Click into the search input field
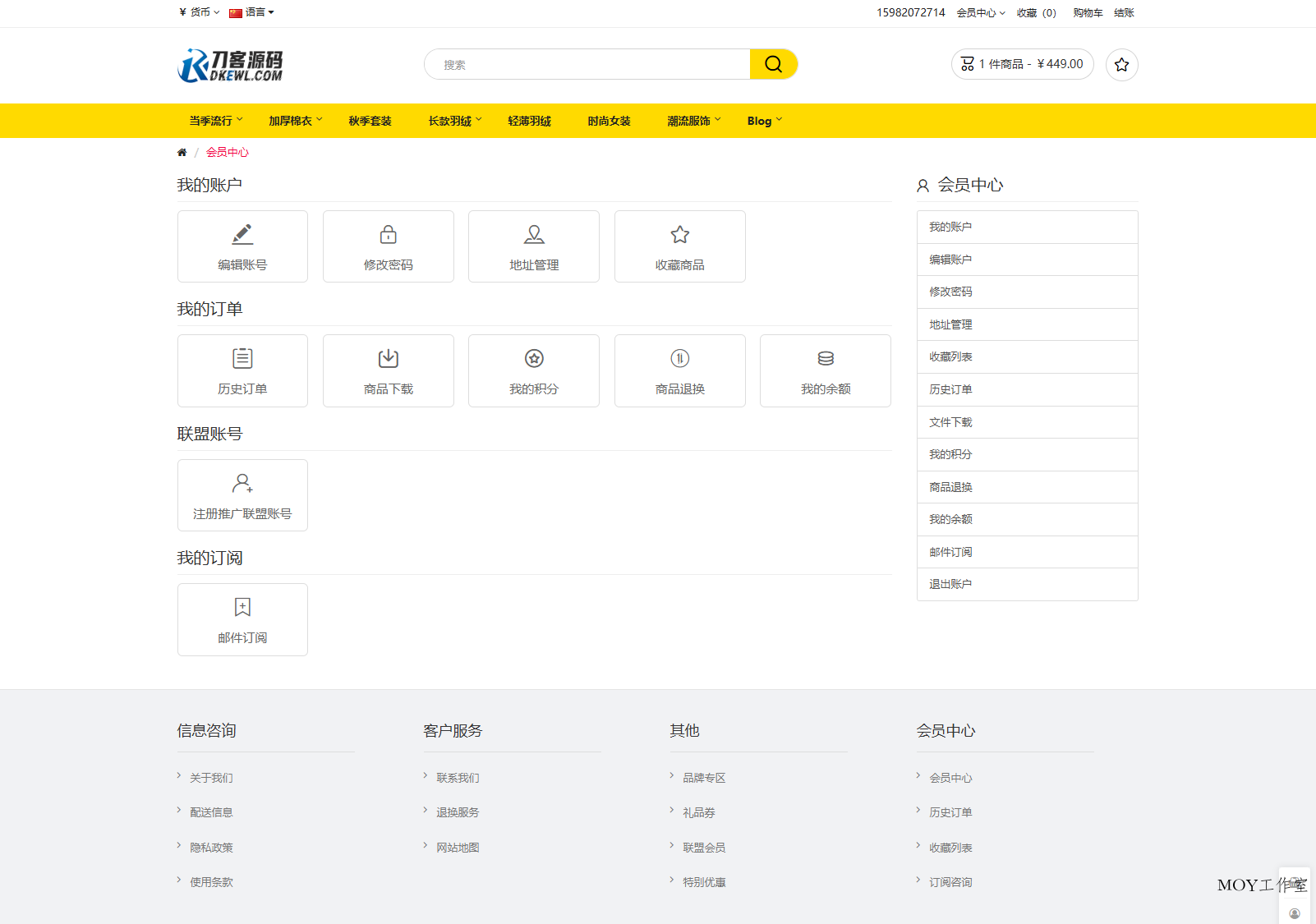Viewport: 1316px width, 924px height. (x=587, y=65)
